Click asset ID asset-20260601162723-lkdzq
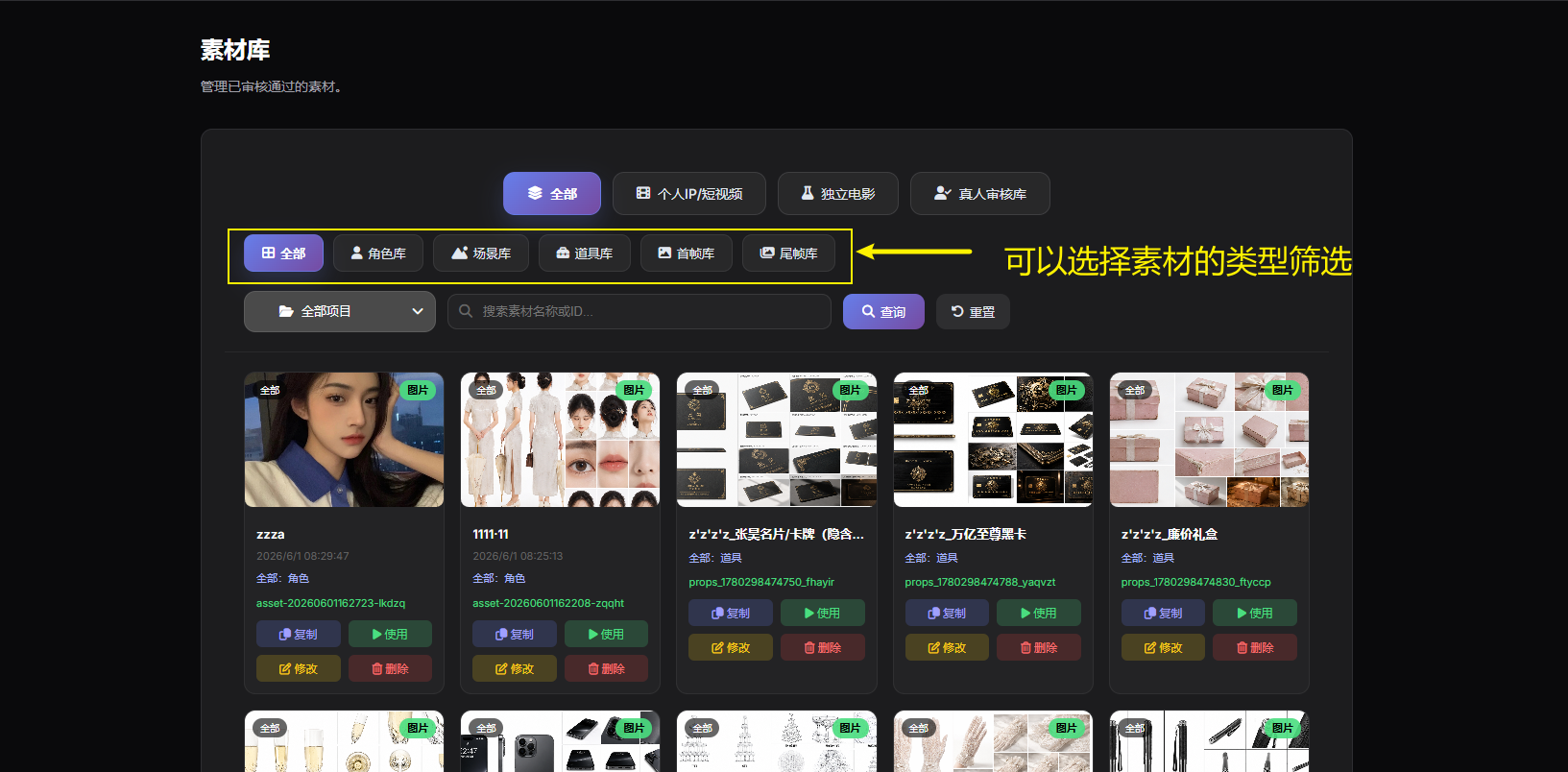The width and height of the screenshot is (1568, 772). [331, 603]
